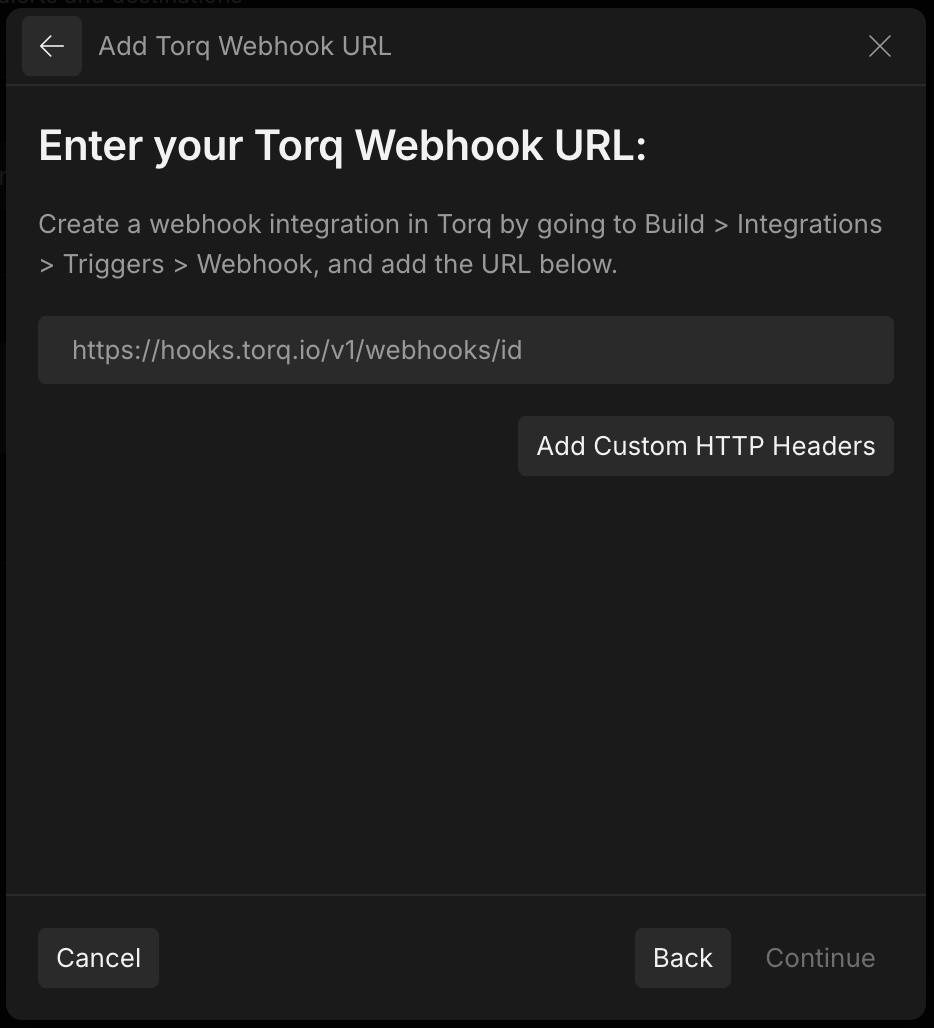Click the webhook integration instructions paragraph
This screenshot has height=1028, width=934.
coord(460,244)
